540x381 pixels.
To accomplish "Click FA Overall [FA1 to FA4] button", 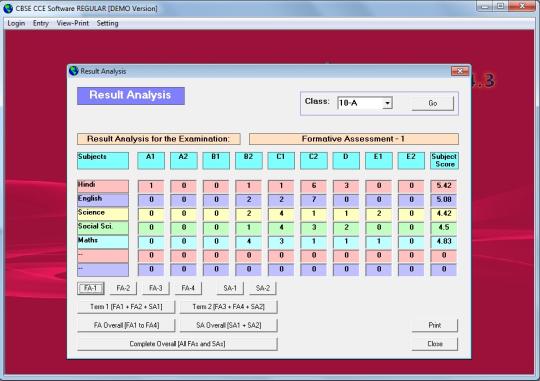I will 126,325.
